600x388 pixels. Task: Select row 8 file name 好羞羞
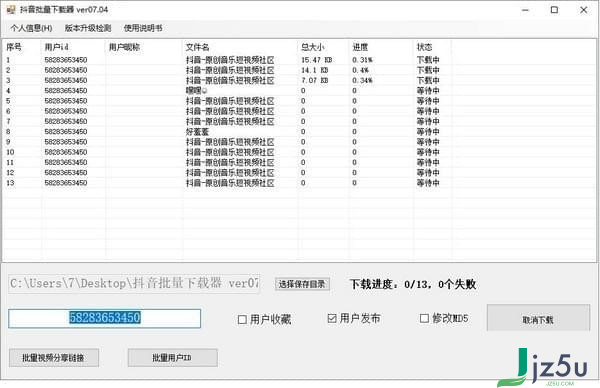click(x=197, y=132)
